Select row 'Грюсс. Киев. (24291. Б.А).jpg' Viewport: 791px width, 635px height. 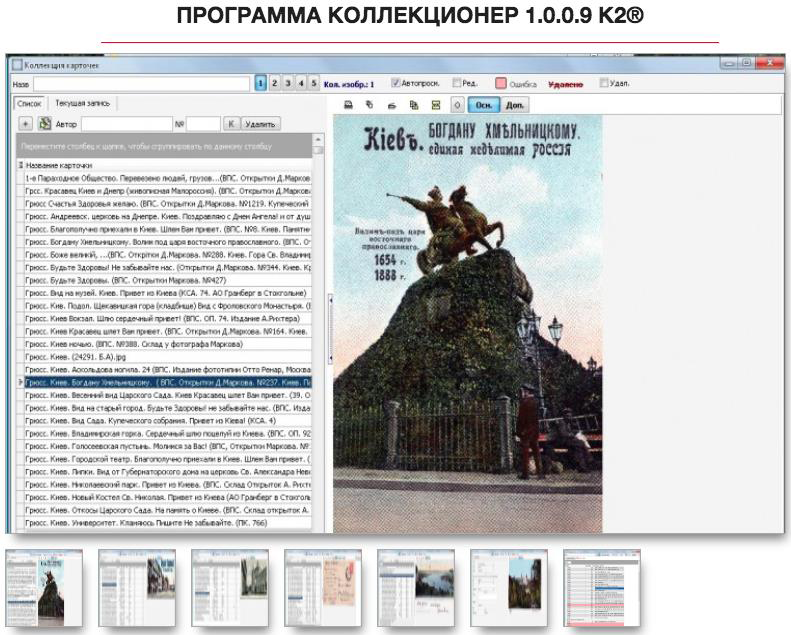pyautogui.click(x=167, y=357)
